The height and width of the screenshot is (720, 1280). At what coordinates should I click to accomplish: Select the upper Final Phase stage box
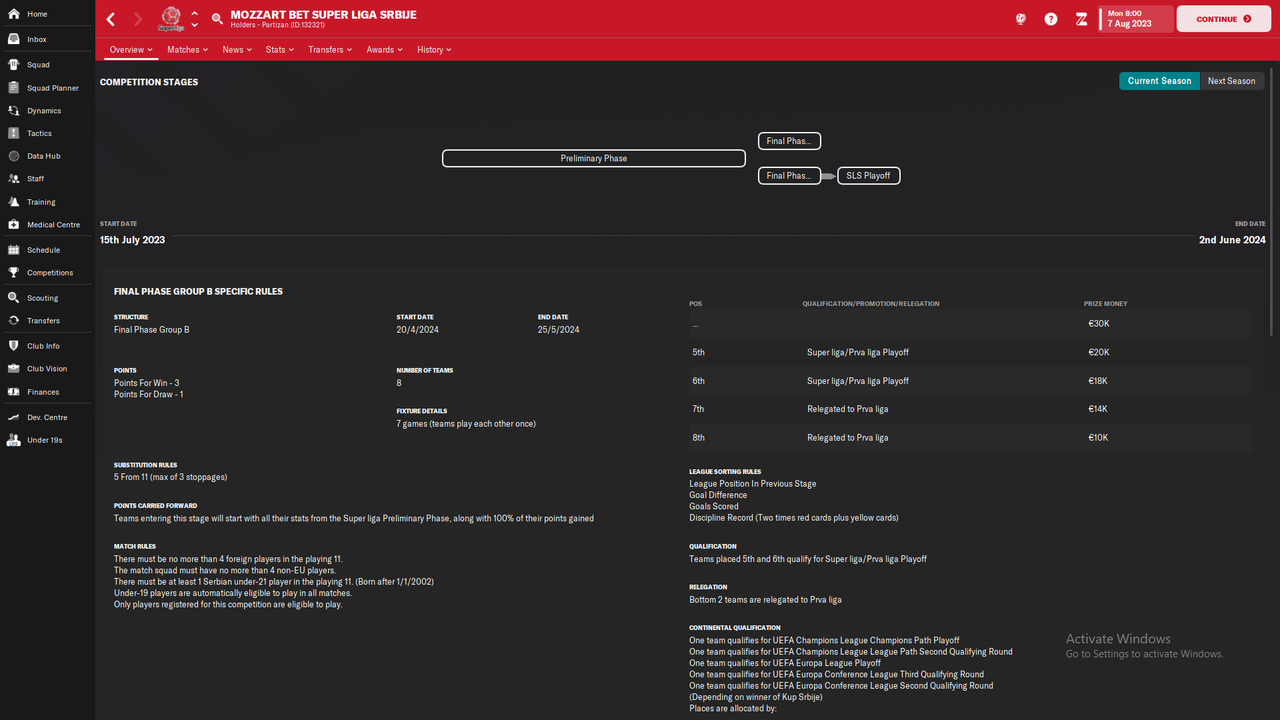[789, 141]
